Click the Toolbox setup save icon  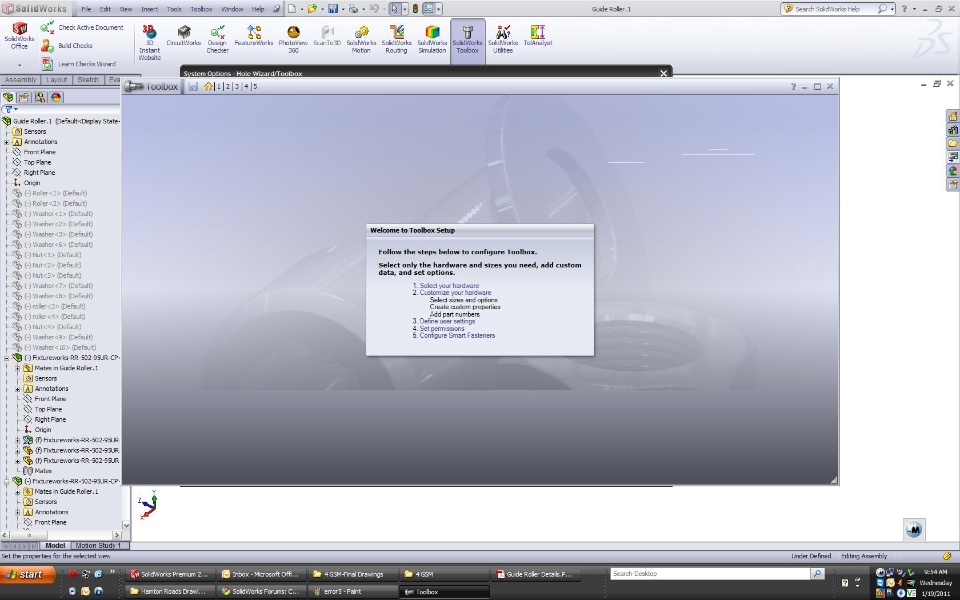coord(193,86)
